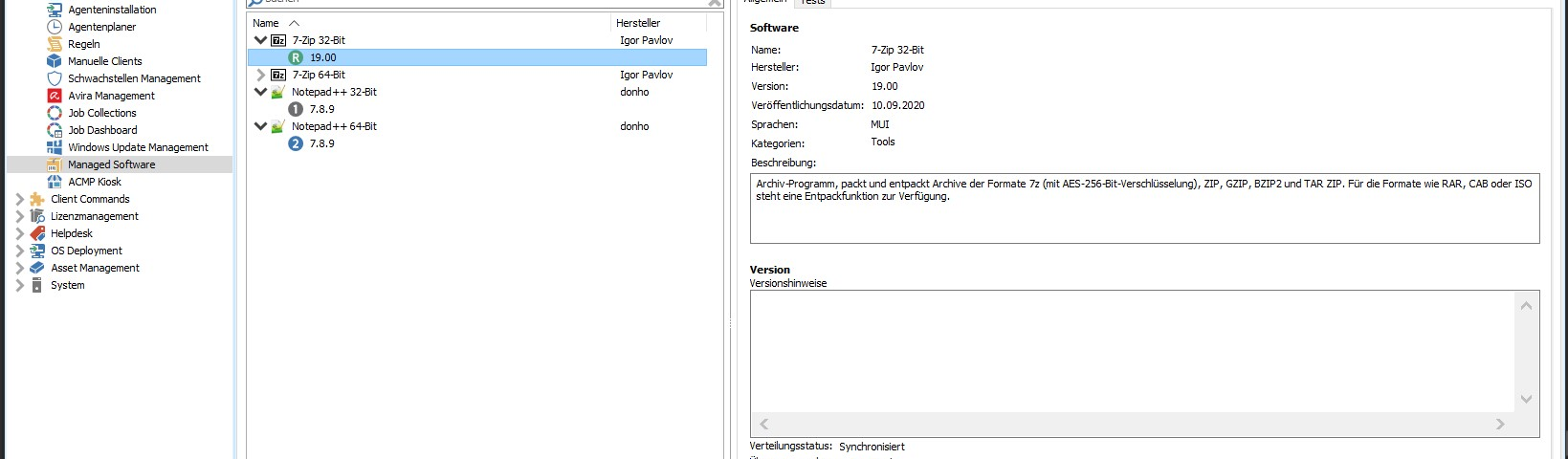Click the gray badge numbered 1

click(x=296, y=109)
